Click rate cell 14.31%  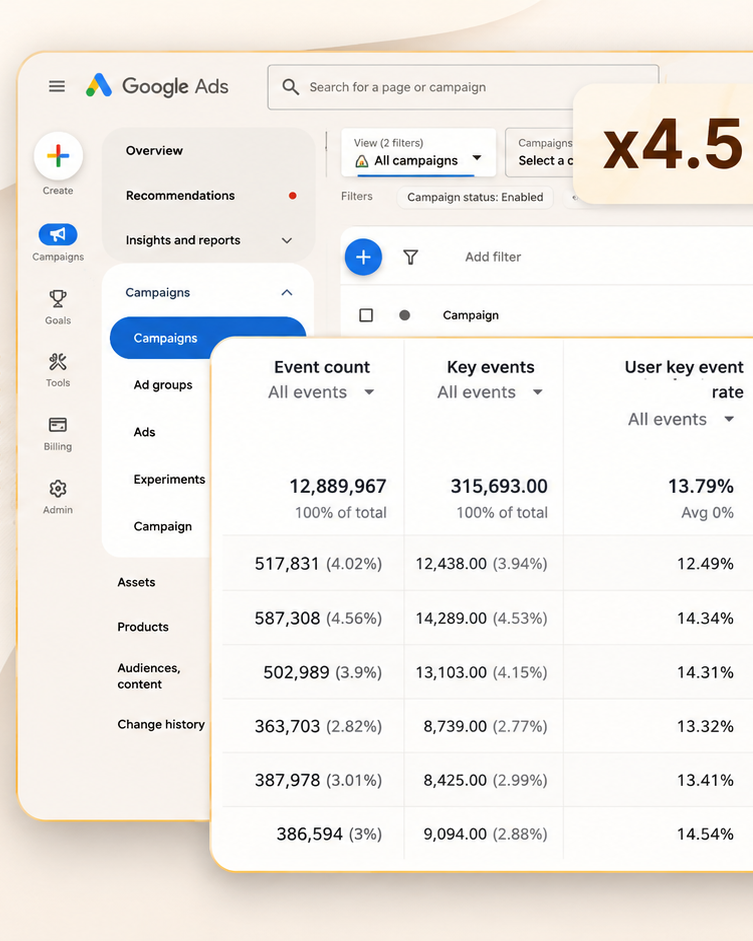[x=705, y=672]
